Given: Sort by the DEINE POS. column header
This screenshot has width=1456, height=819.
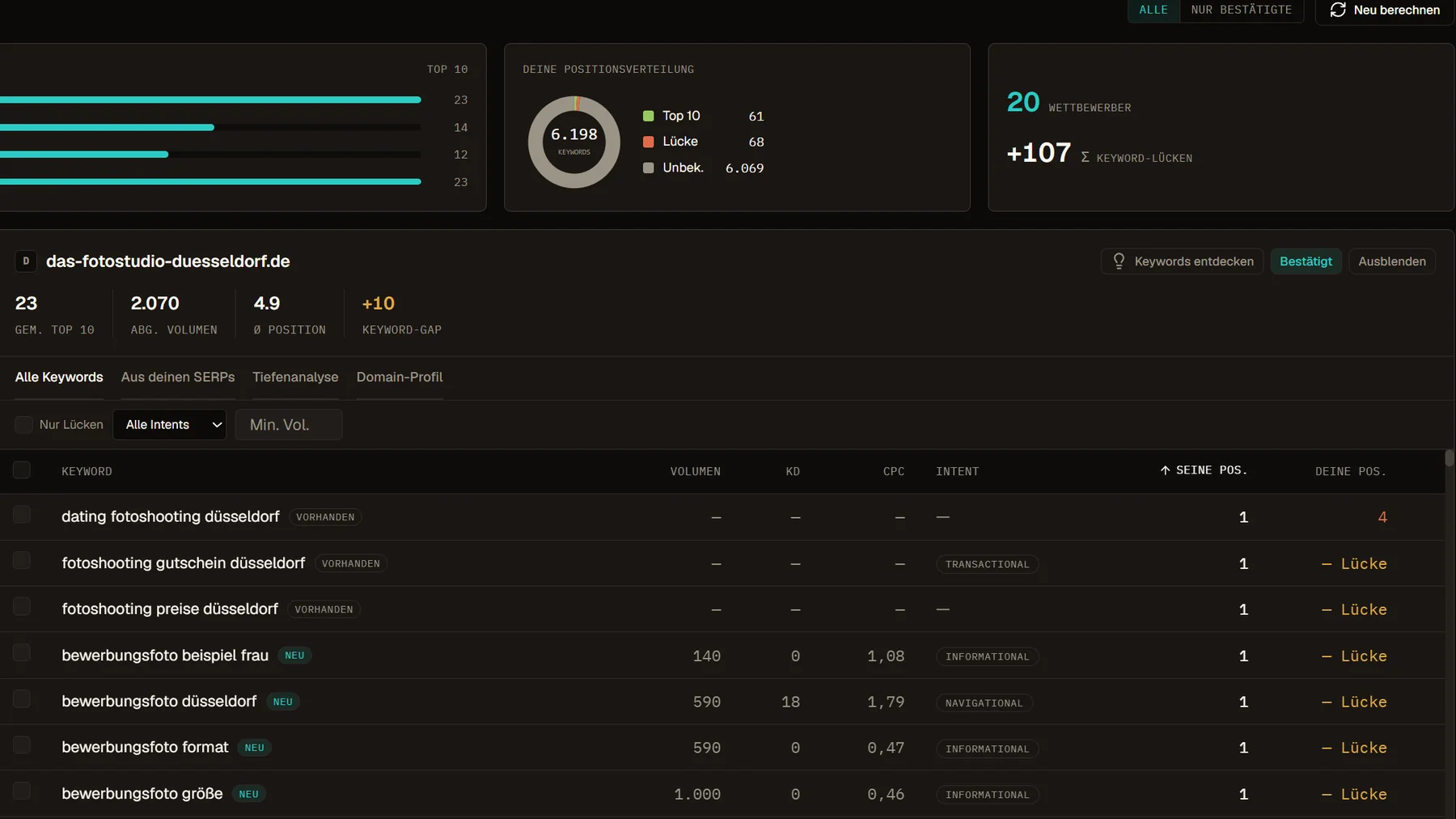Looking at the screenshot, I should (1350, 471).
